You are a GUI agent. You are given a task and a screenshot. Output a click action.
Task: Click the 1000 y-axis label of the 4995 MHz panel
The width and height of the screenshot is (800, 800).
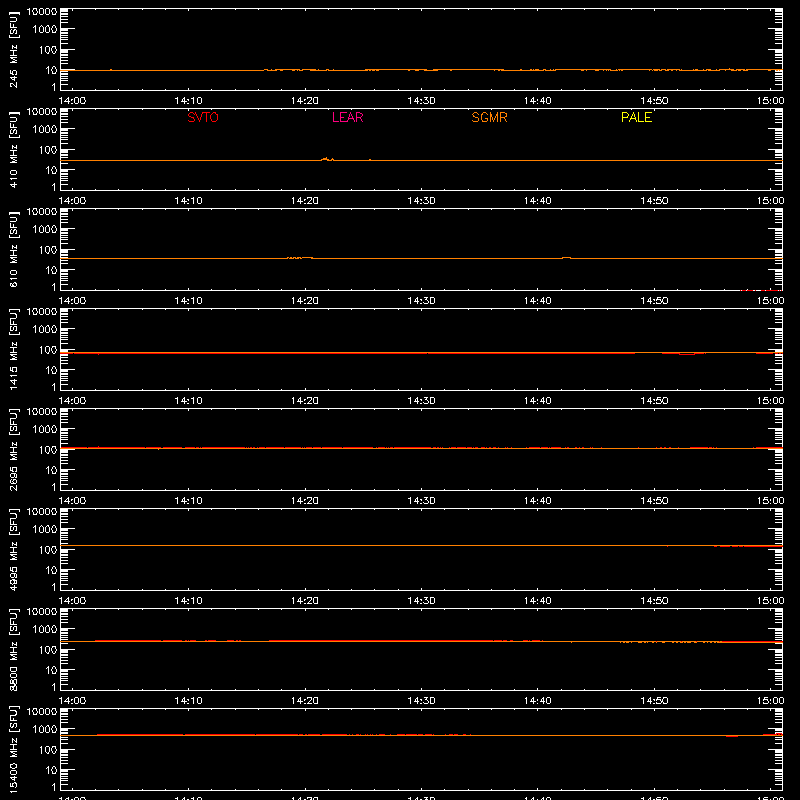(45, 530)
